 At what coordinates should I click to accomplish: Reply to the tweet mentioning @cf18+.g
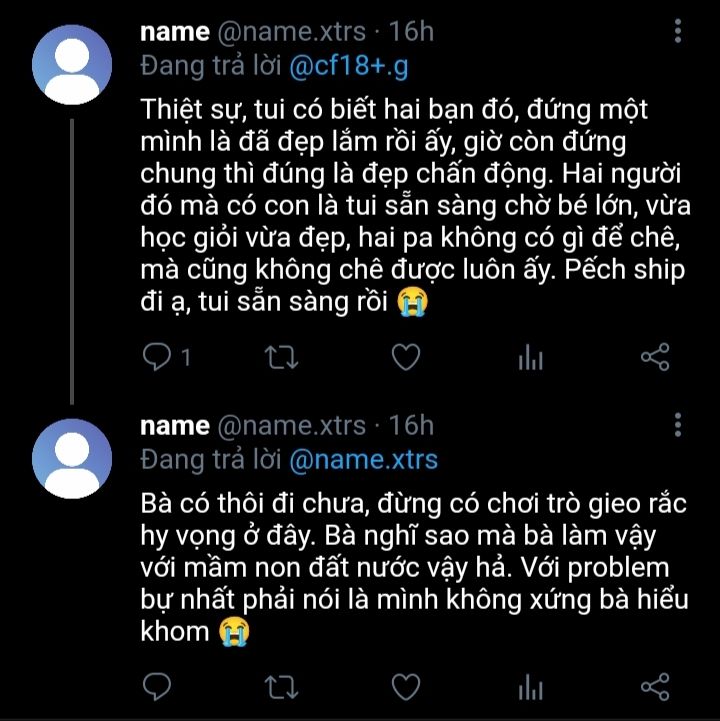158,357
